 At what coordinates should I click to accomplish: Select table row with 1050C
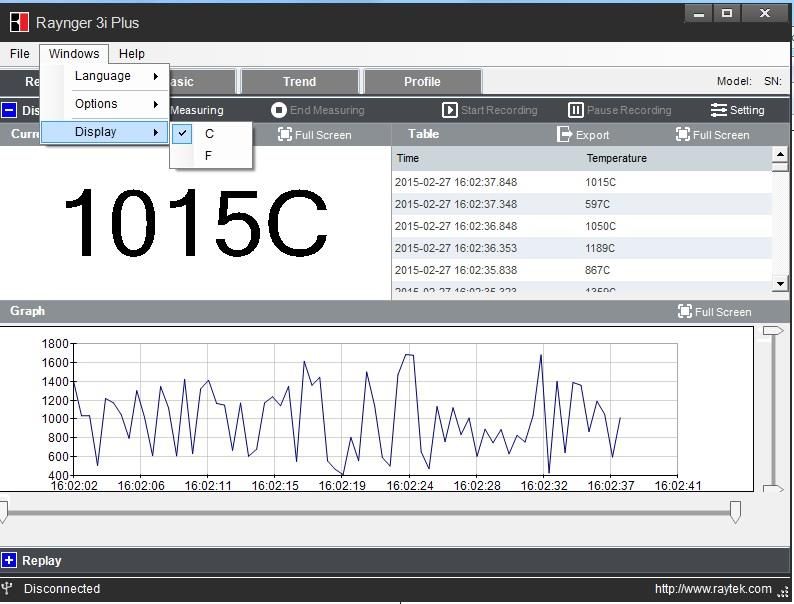point(582,226)
